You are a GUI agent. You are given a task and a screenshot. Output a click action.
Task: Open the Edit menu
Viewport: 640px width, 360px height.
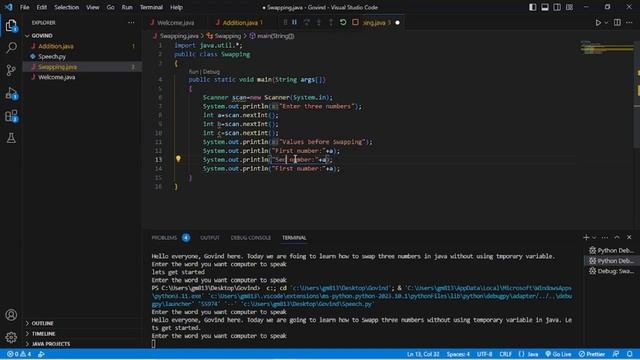(42, 7)
